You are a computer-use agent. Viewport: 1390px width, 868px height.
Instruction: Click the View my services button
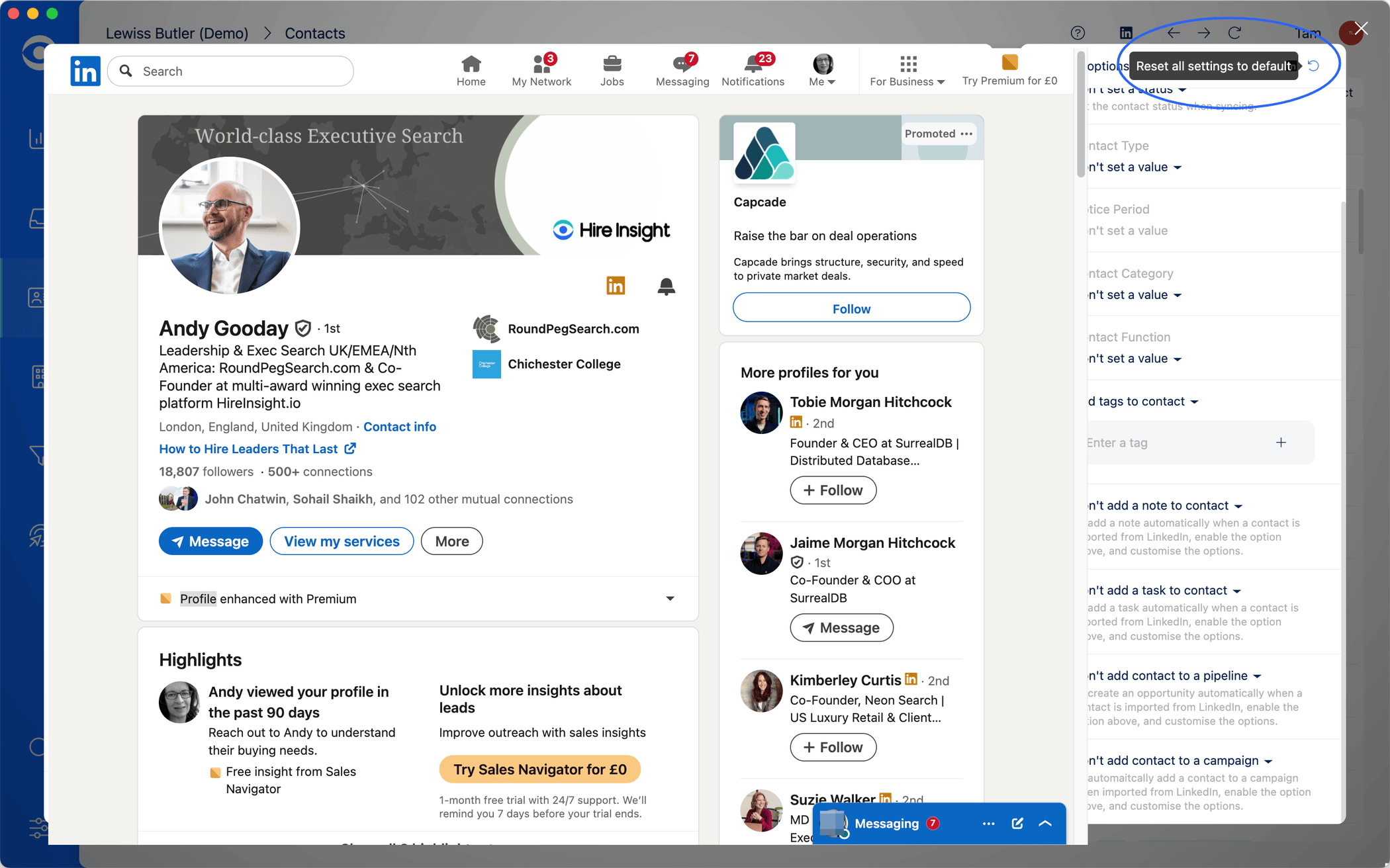coord(342,541)
